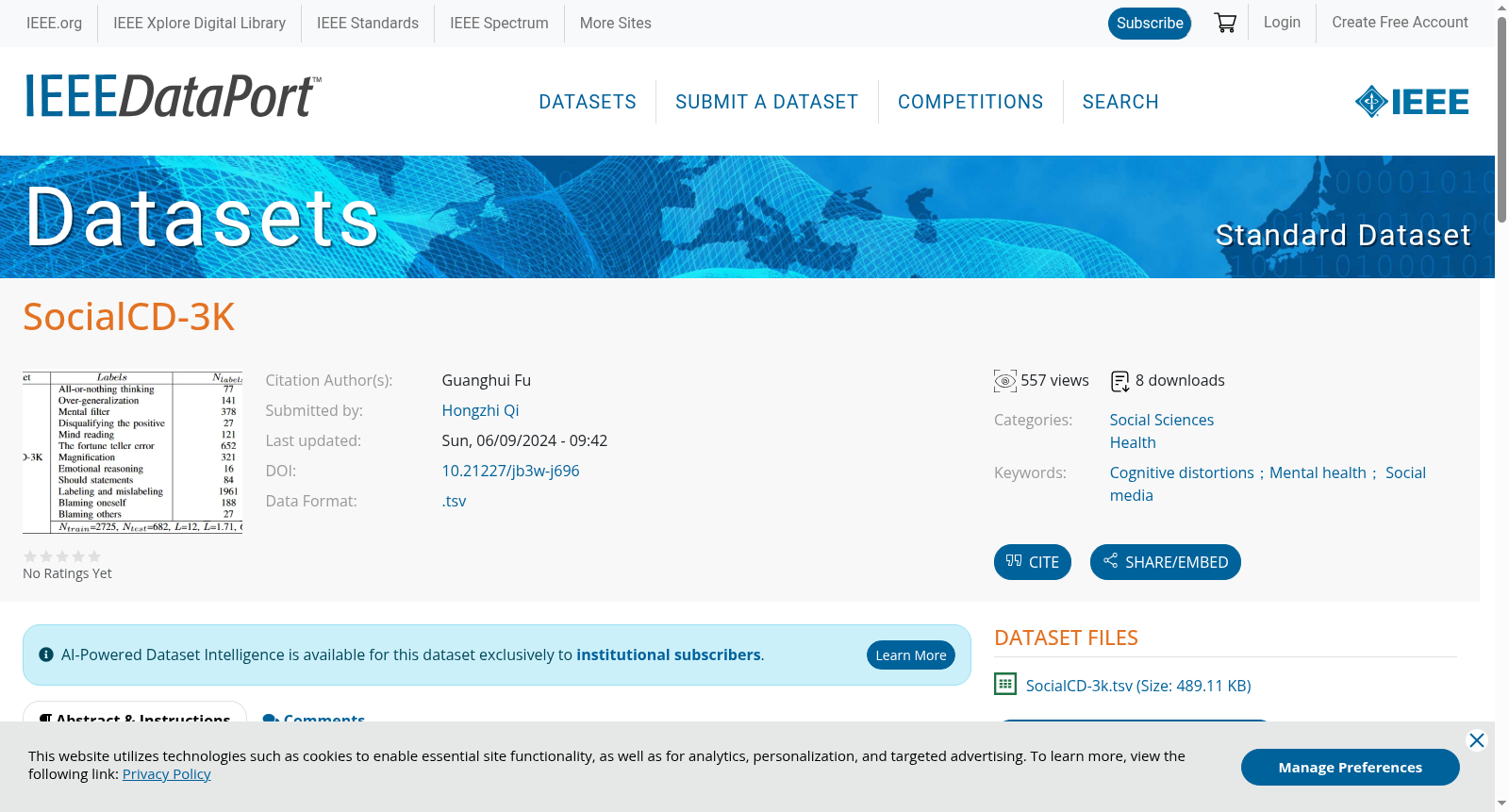Screen dimensions: 1509x812
Task: Click the info icon in AI banner
Action: tap(45, 655)
